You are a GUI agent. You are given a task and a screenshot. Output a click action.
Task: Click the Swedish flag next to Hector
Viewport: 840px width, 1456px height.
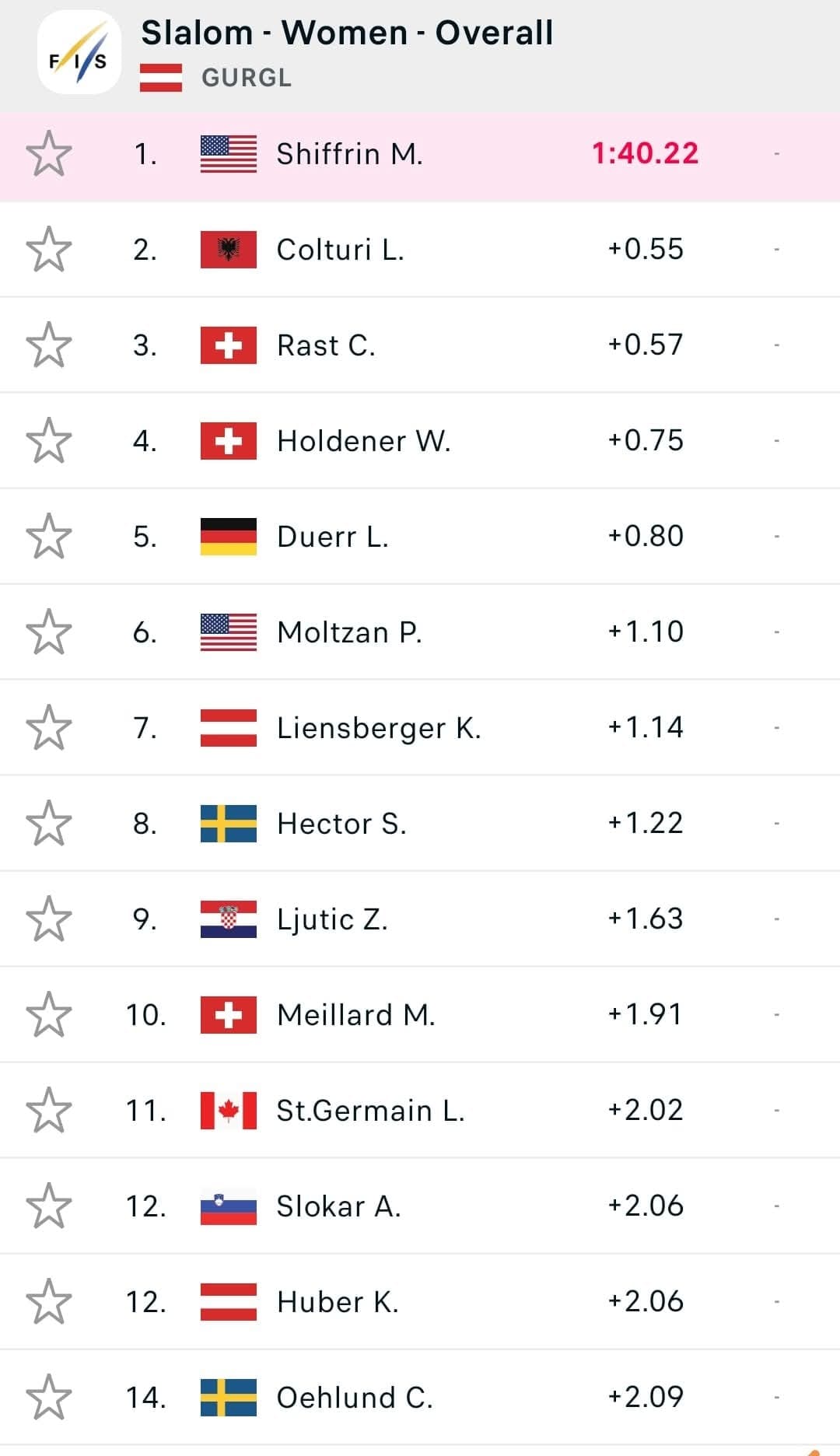tap(228, 824)
